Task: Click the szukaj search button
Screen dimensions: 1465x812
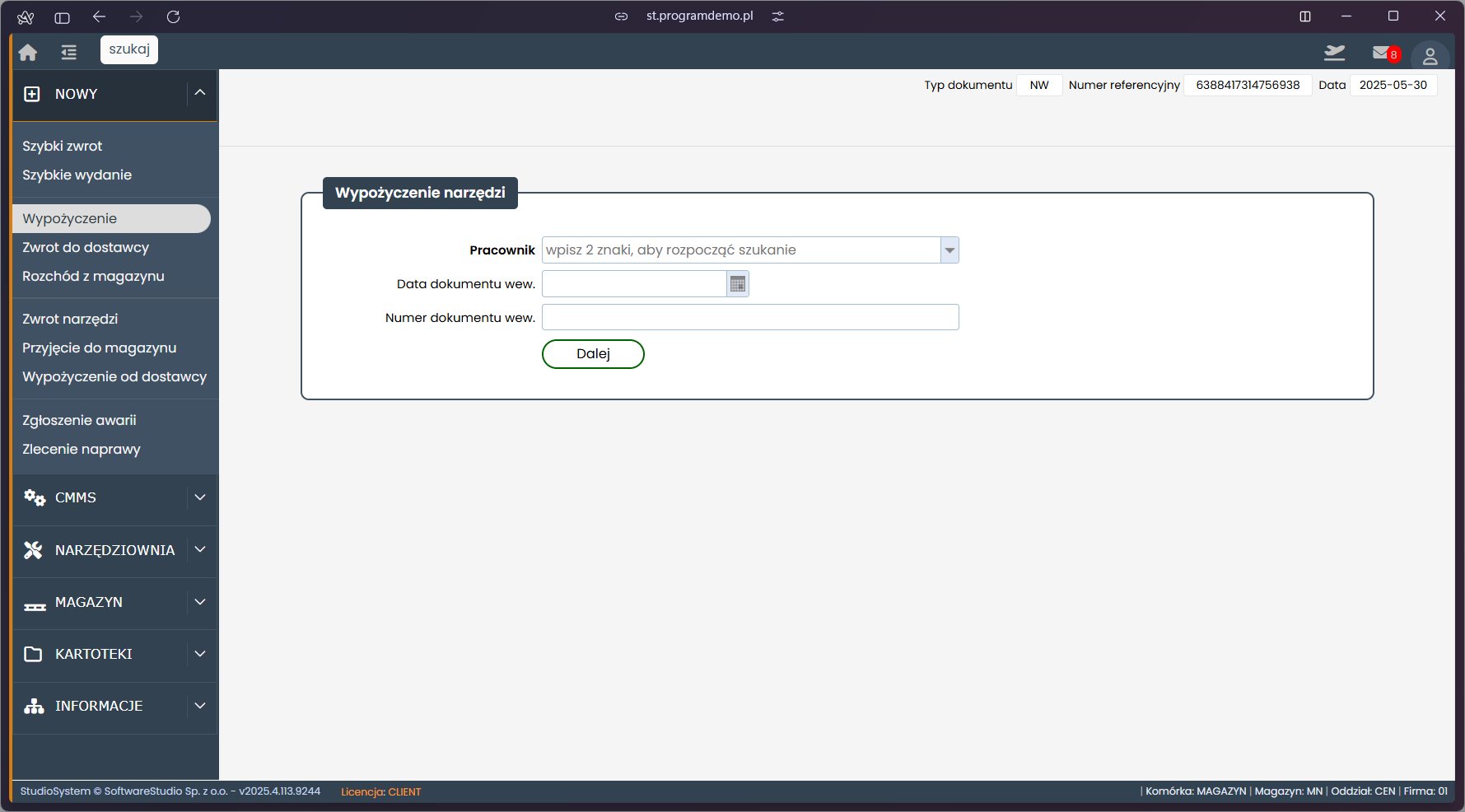Action: coord(129,49)
